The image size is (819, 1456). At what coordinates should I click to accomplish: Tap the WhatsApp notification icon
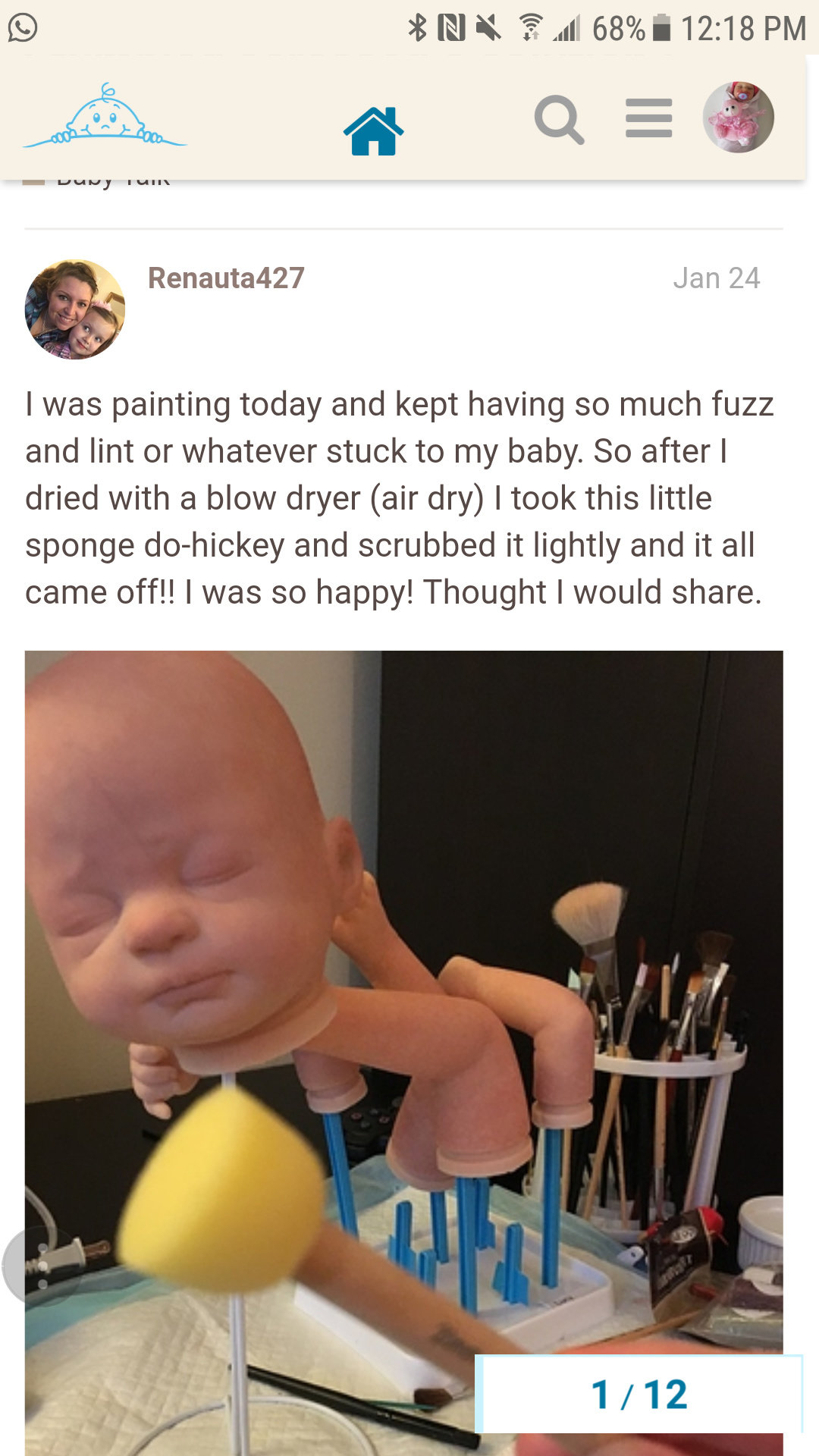click(x=23, y=28)
